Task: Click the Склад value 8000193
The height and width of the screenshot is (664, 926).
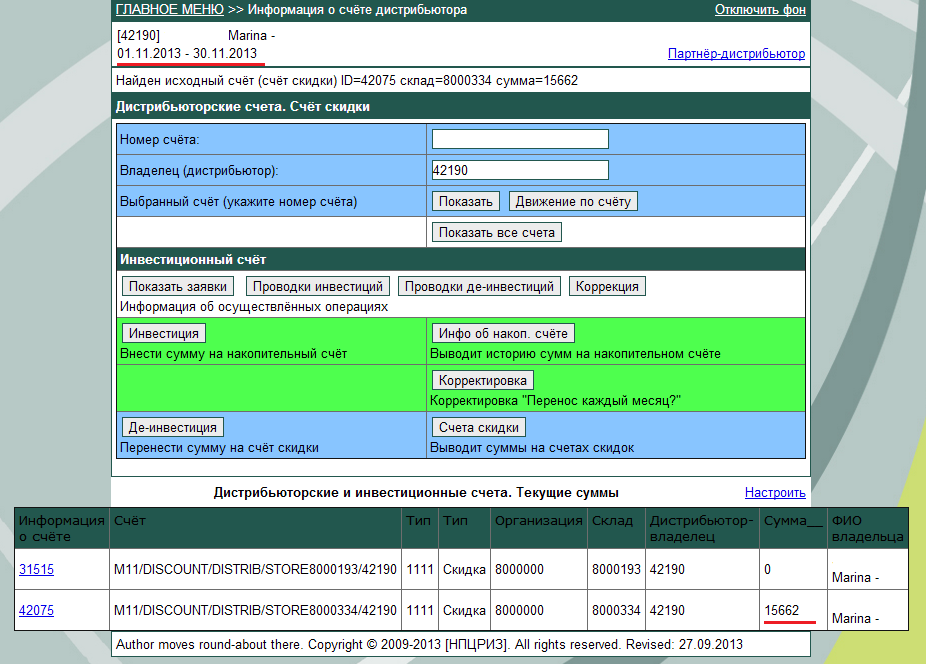Action: [x=616, y=569]
